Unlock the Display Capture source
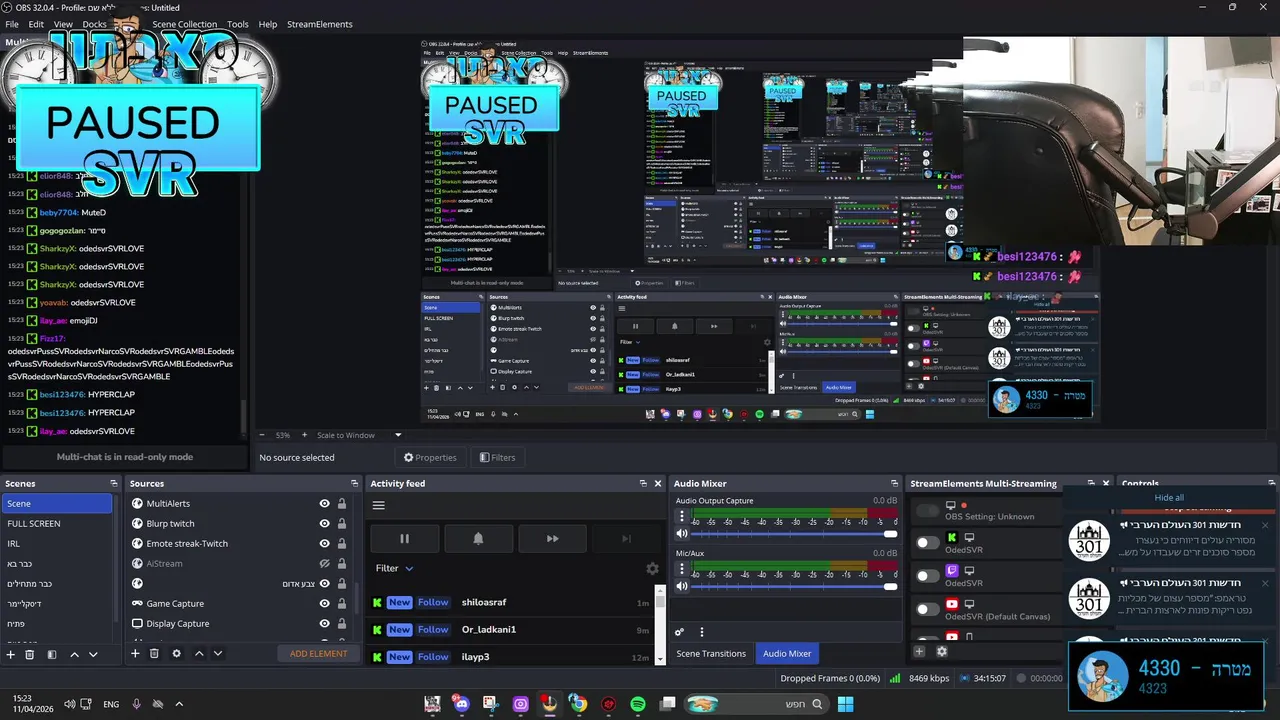Image resolution: width=1280 pixels, height=720 pixels. (342, 624)
